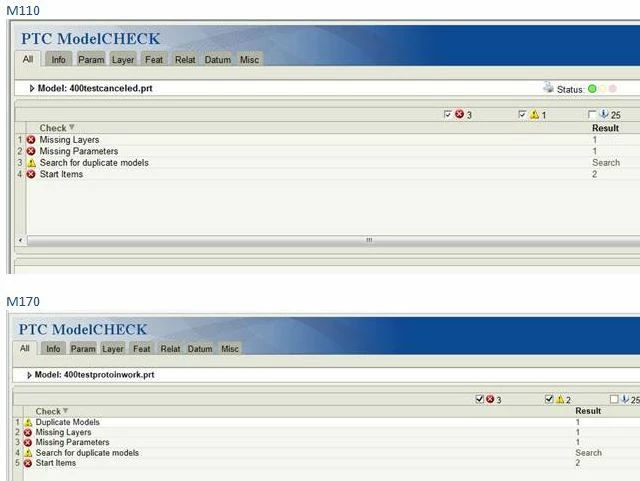Select the All tab in M170
The image size is (640, 481).
pyautogui.click(x=25, y=348)
